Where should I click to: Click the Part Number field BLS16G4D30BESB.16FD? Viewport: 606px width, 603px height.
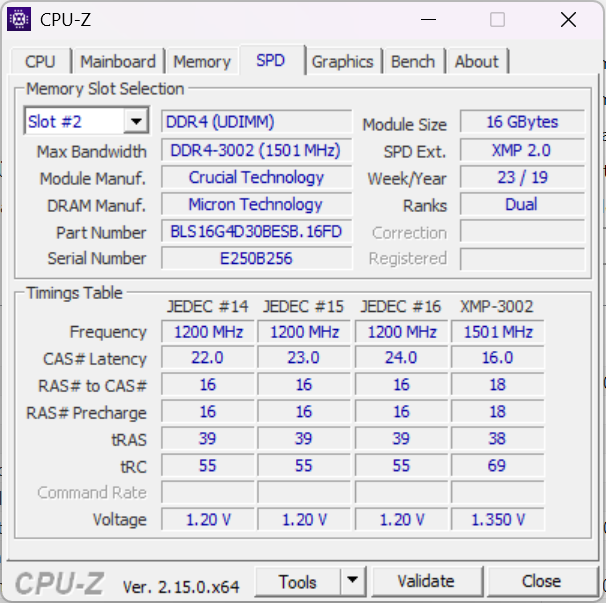[x=256, y=232]
